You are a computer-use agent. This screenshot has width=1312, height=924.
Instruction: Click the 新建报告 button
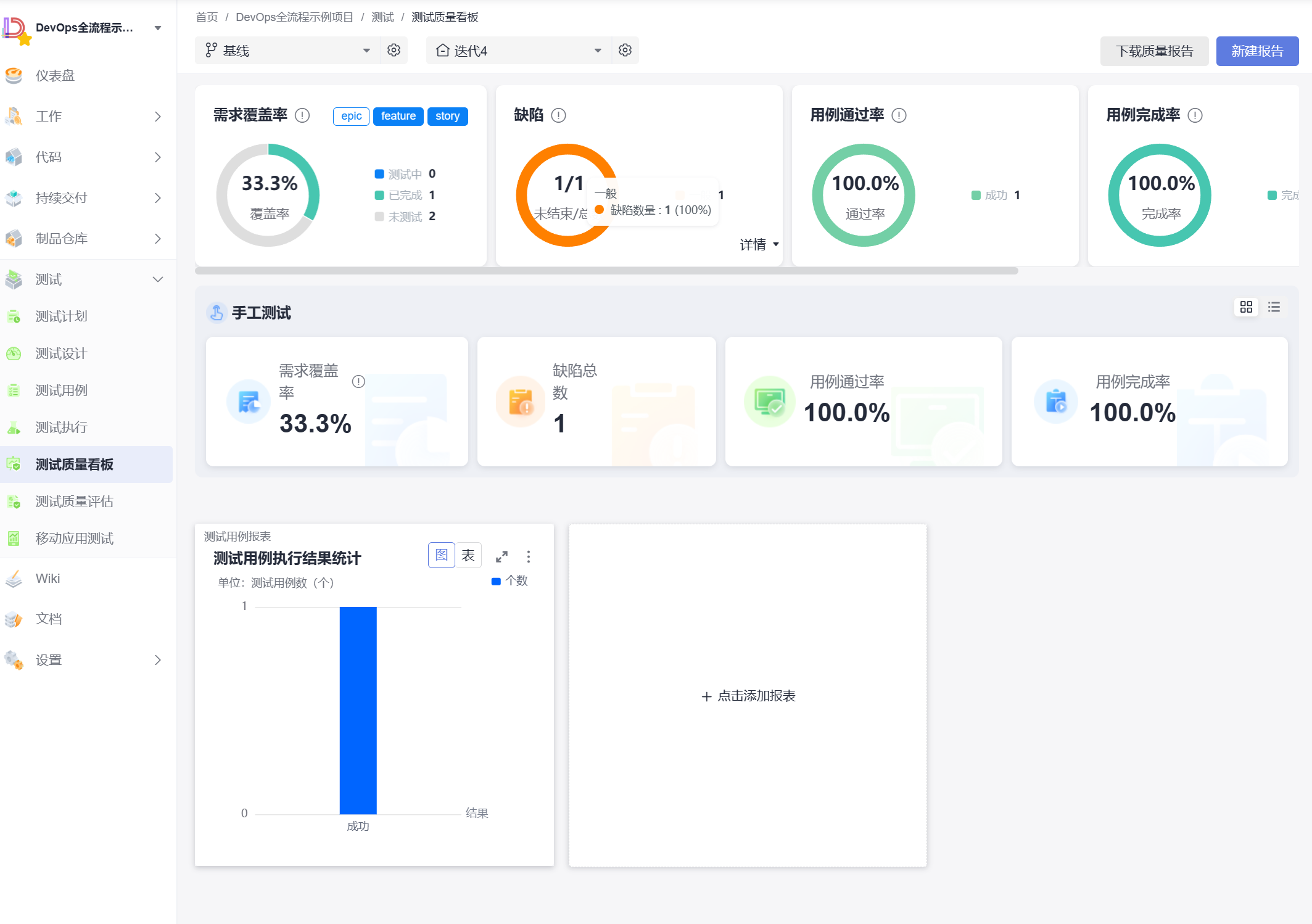(x=1256, y=51)
